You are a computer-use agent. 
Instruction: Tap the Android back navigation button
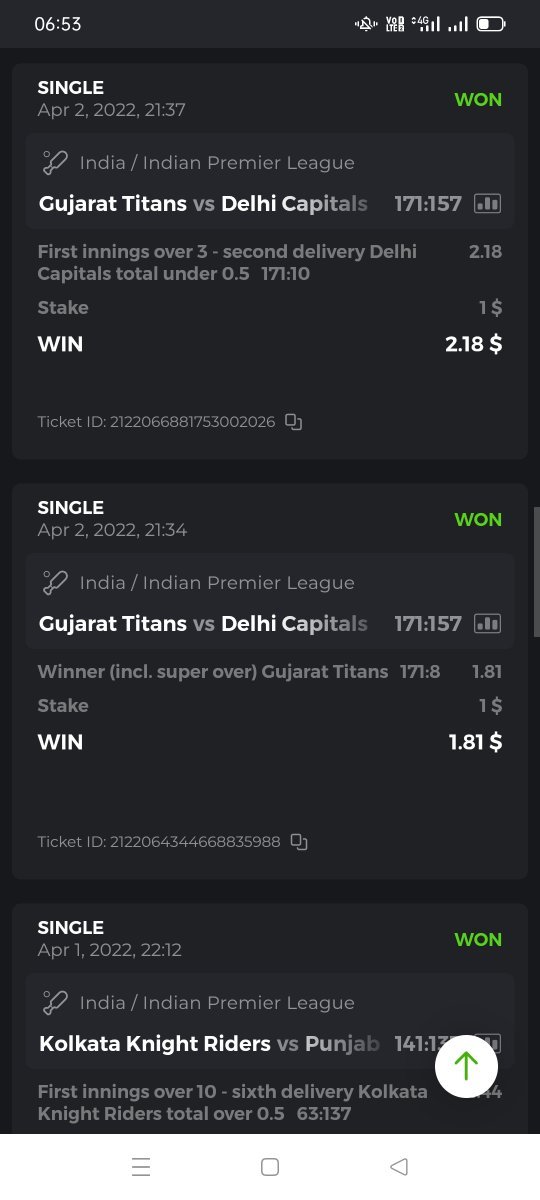398,1167
